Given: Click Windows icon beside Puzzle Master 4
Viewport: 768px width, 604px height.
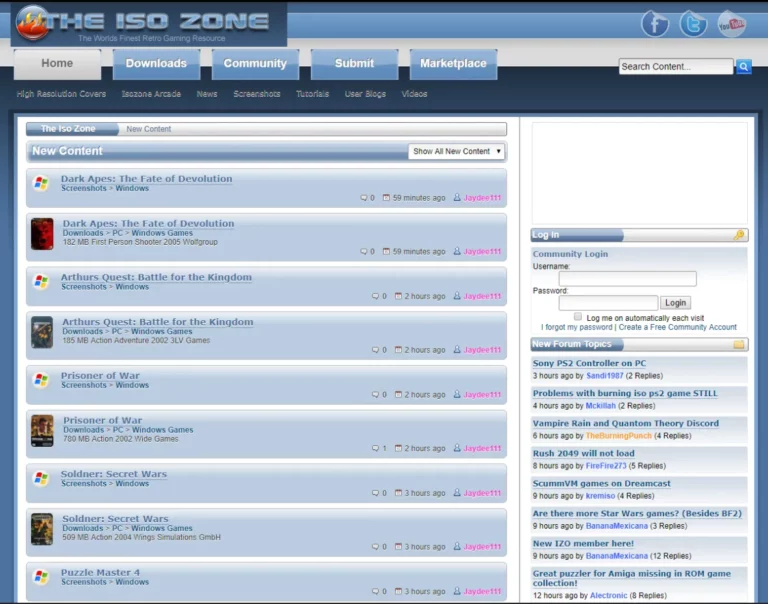Looking at the screenshot, I should (x=41, y=577).
